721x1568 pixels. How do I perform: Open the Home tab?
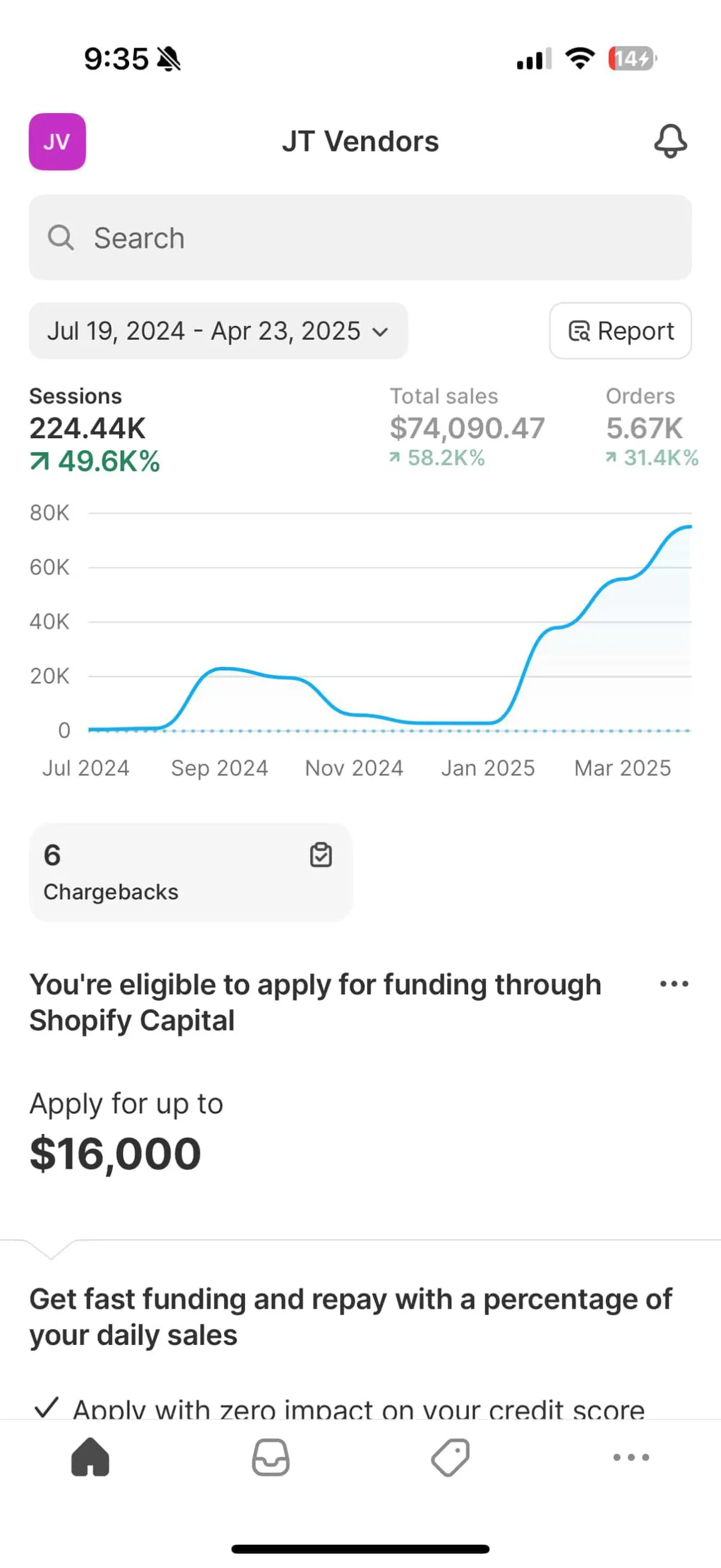(x=90, y=1457)
